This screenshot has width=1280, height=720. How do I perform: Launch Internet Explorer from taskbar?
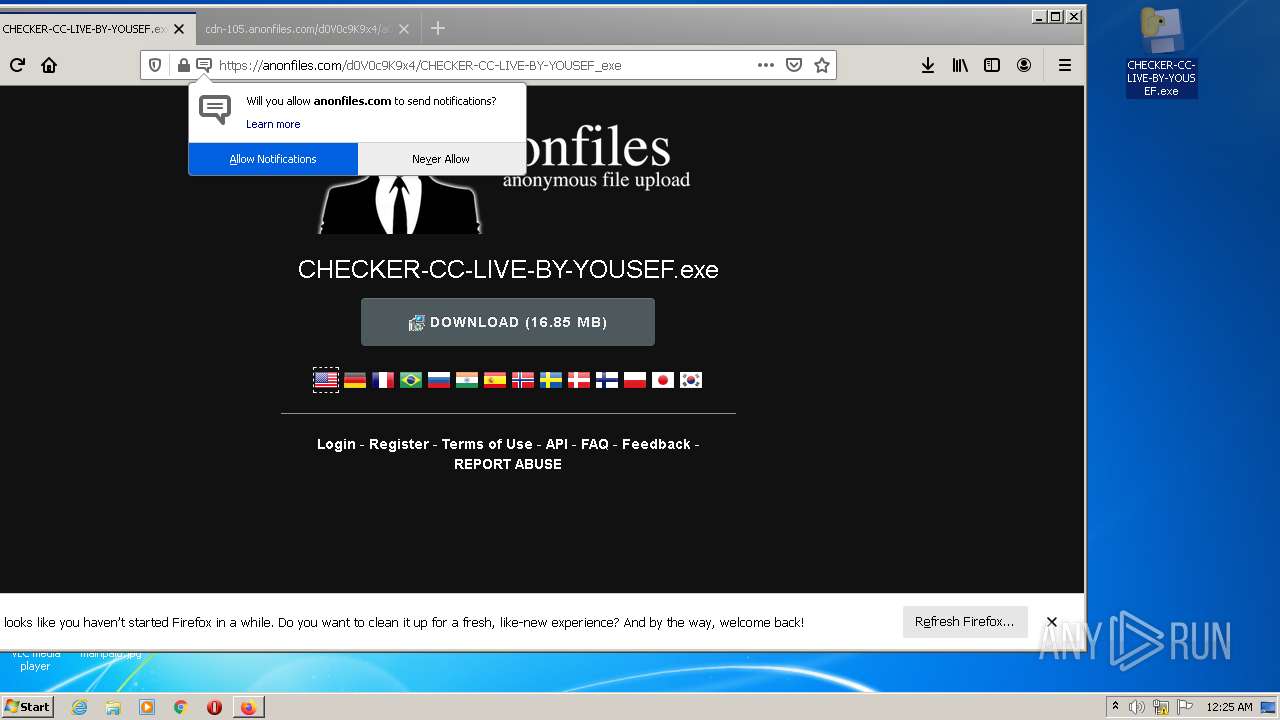[x=79, y=707]
